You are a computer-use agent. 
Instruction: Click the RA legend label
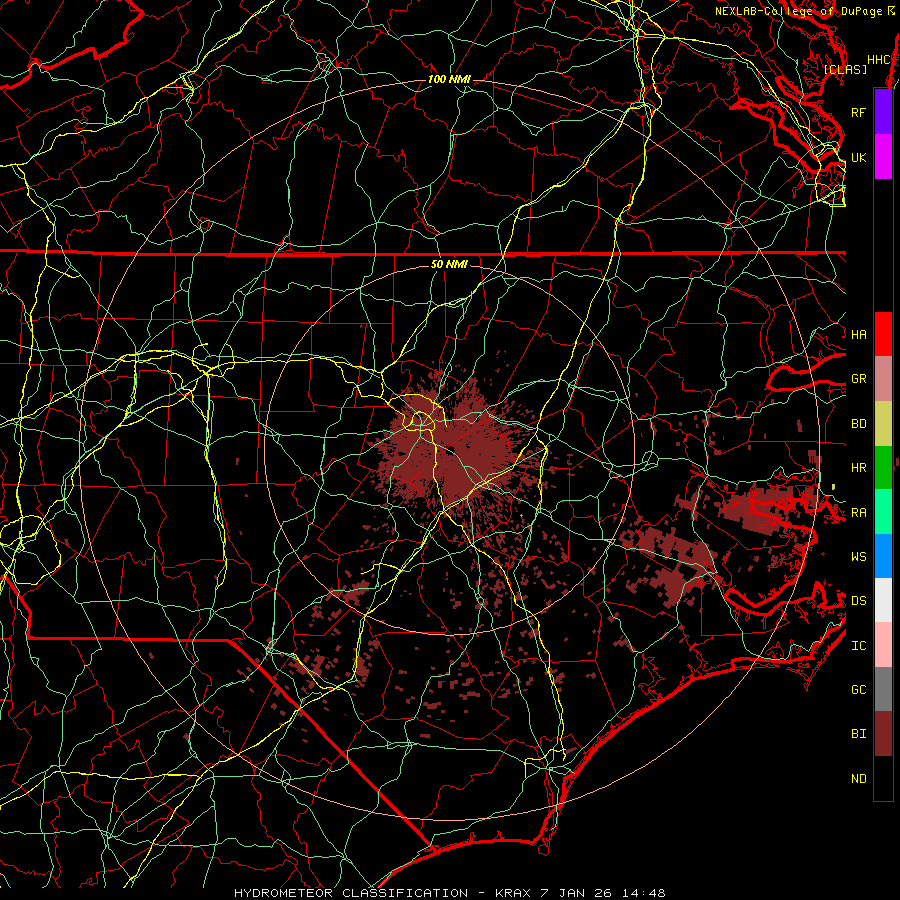pos(858,513)
